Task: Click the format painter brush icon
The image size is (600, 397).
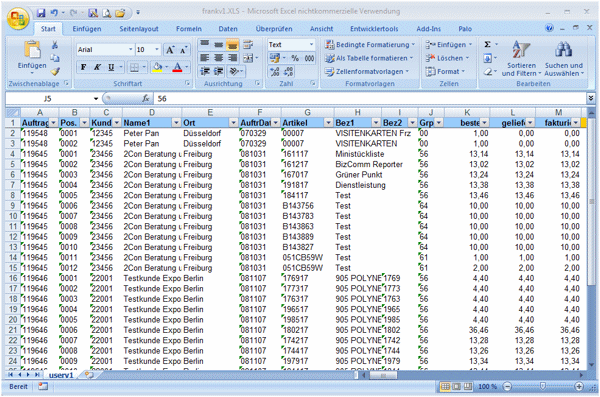Action: [55, 71]
